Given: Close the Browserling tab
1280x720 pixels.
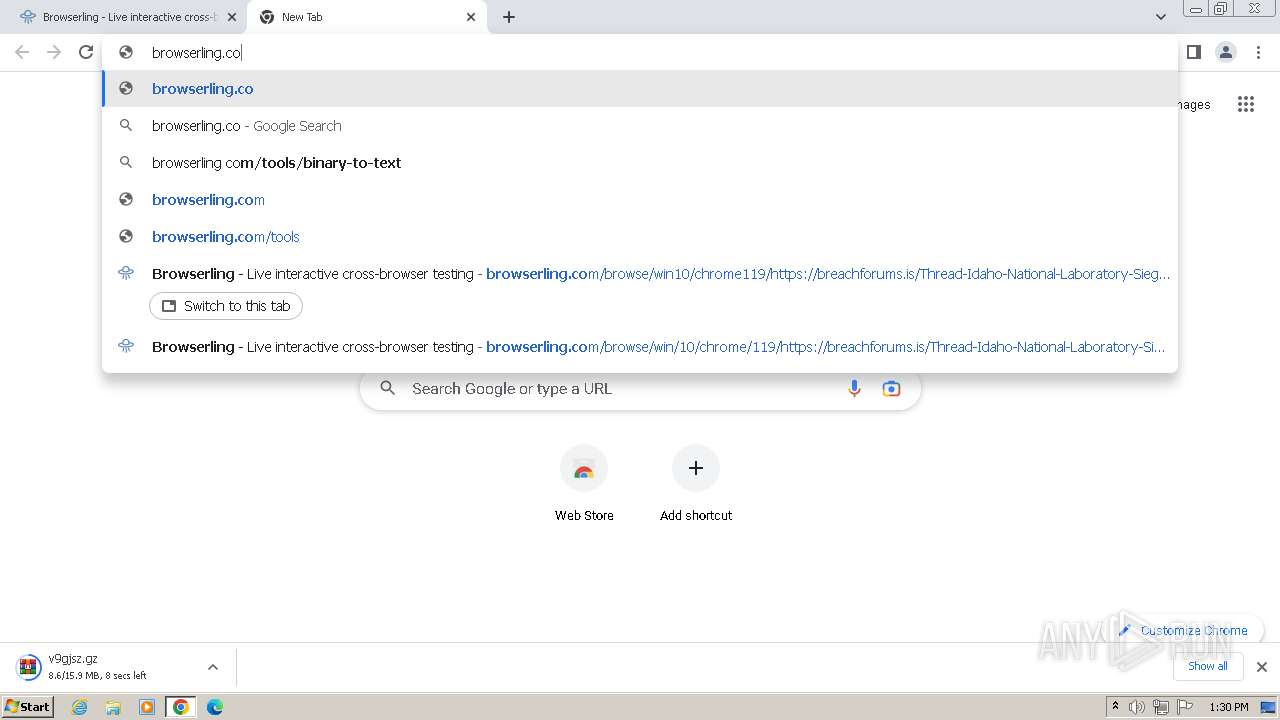Looking at the screenshot, I should (x=231, y=17).
